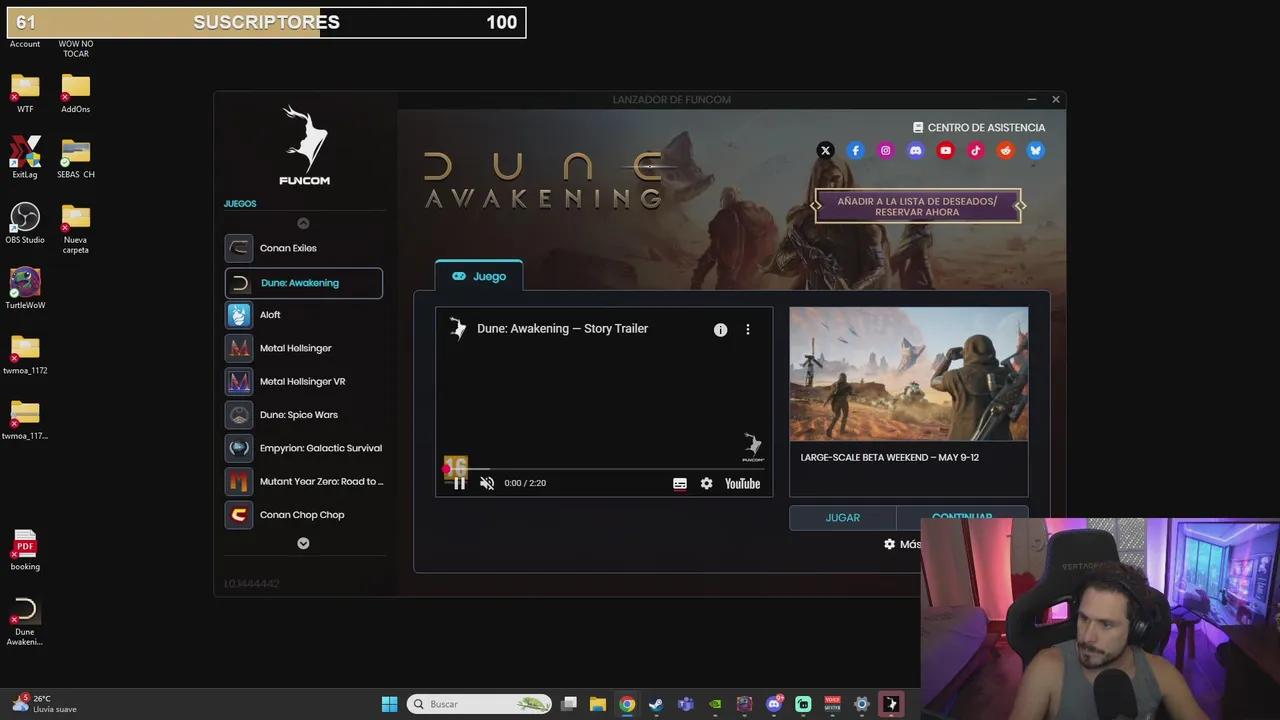The image size is (1280, 720).
Task: Open File Explorer from the taskbar
Action: pyautogui.click(x=598, y=704)
